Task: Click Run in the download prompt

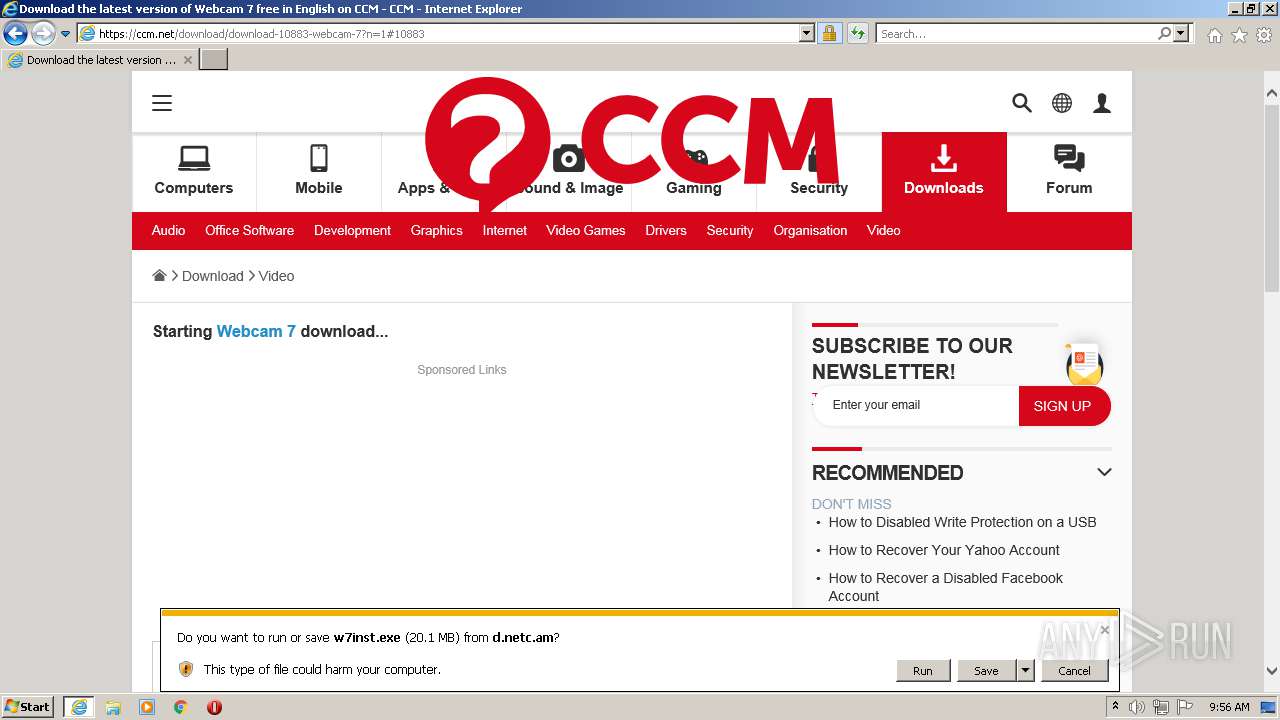Action: point(922,671)
